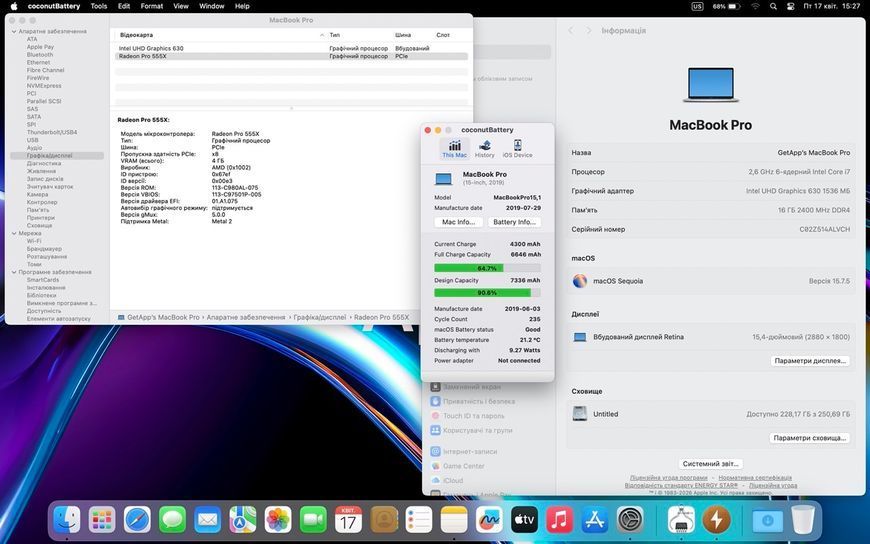This screenshot has width=870, height=544.
Task: Go back in the Інформація settings pane
Action: click(x=570, y=31)
